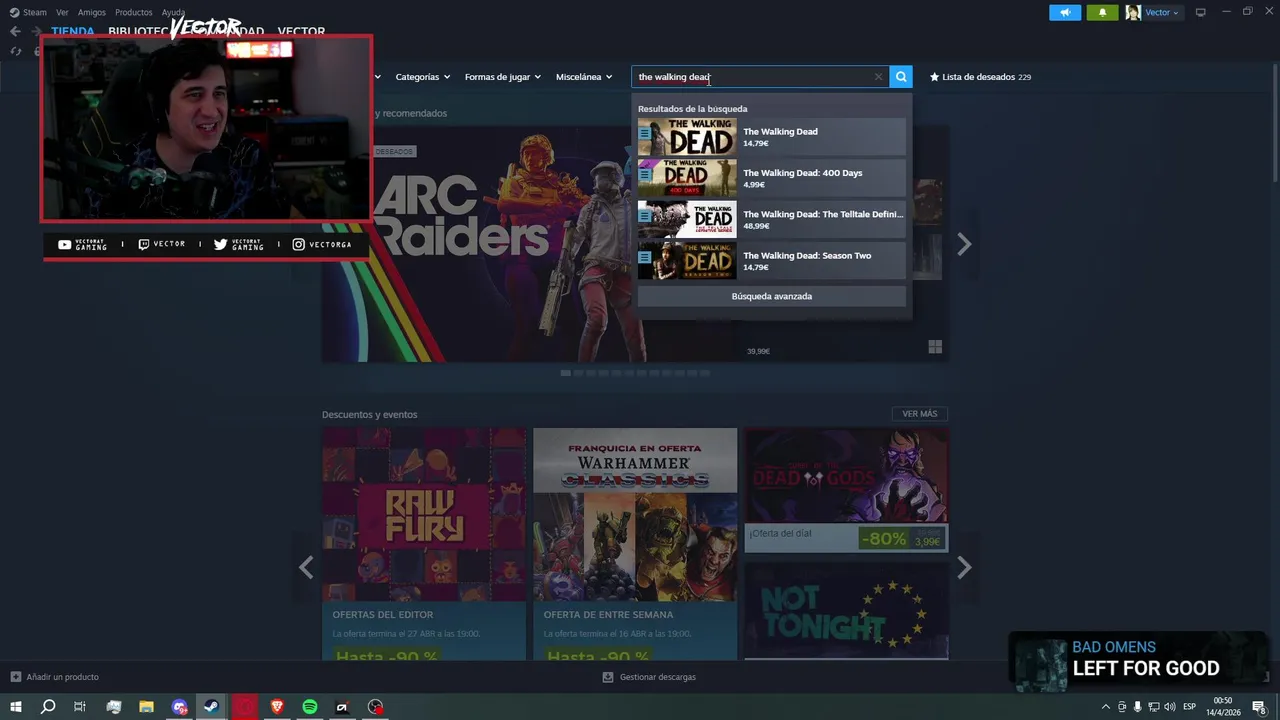Screen dimensions: 1280x720
Task: Click the Instagram icon in stream overlay
Action: pyautogui.click(x=298, y=244)
